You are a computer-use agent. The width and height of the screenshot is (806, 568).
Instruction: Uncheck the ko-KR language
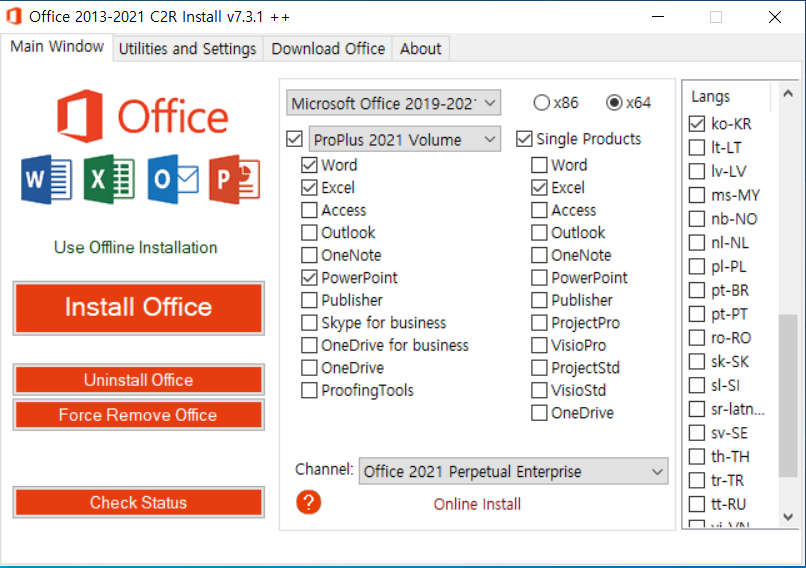(697, 124)
